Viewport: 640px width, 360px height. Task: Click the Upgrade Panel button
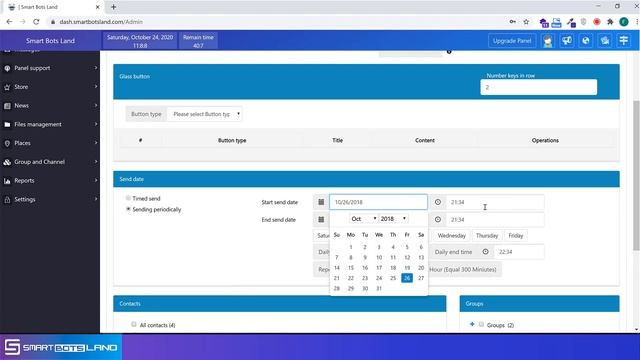coord(512,41)
